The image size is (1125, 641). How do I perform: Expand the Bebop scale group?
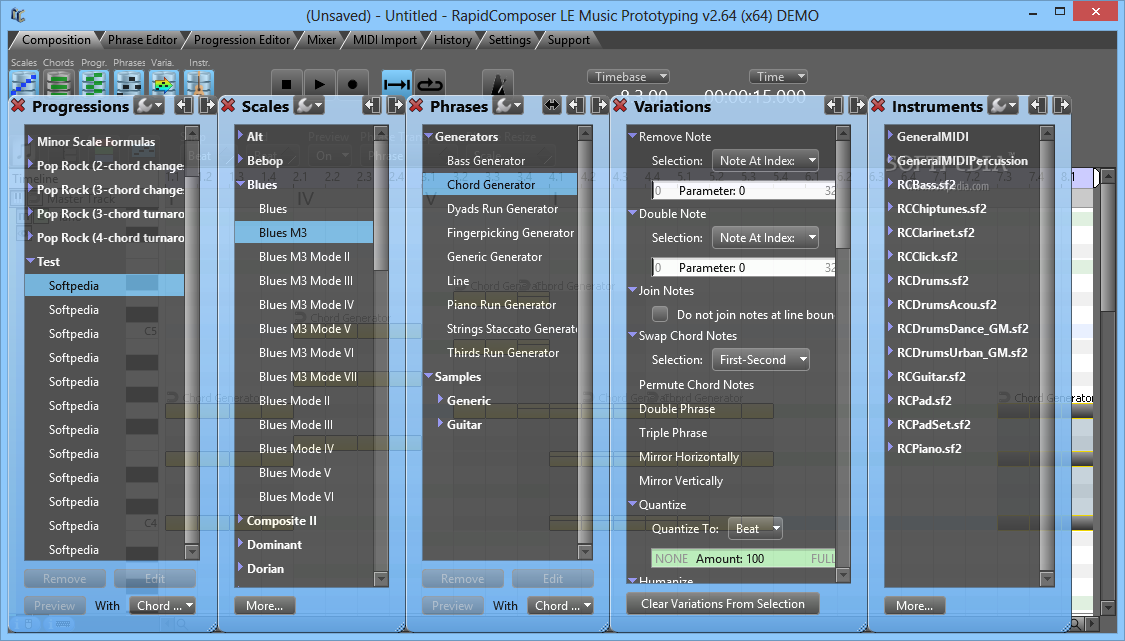(x=241, y=160)
